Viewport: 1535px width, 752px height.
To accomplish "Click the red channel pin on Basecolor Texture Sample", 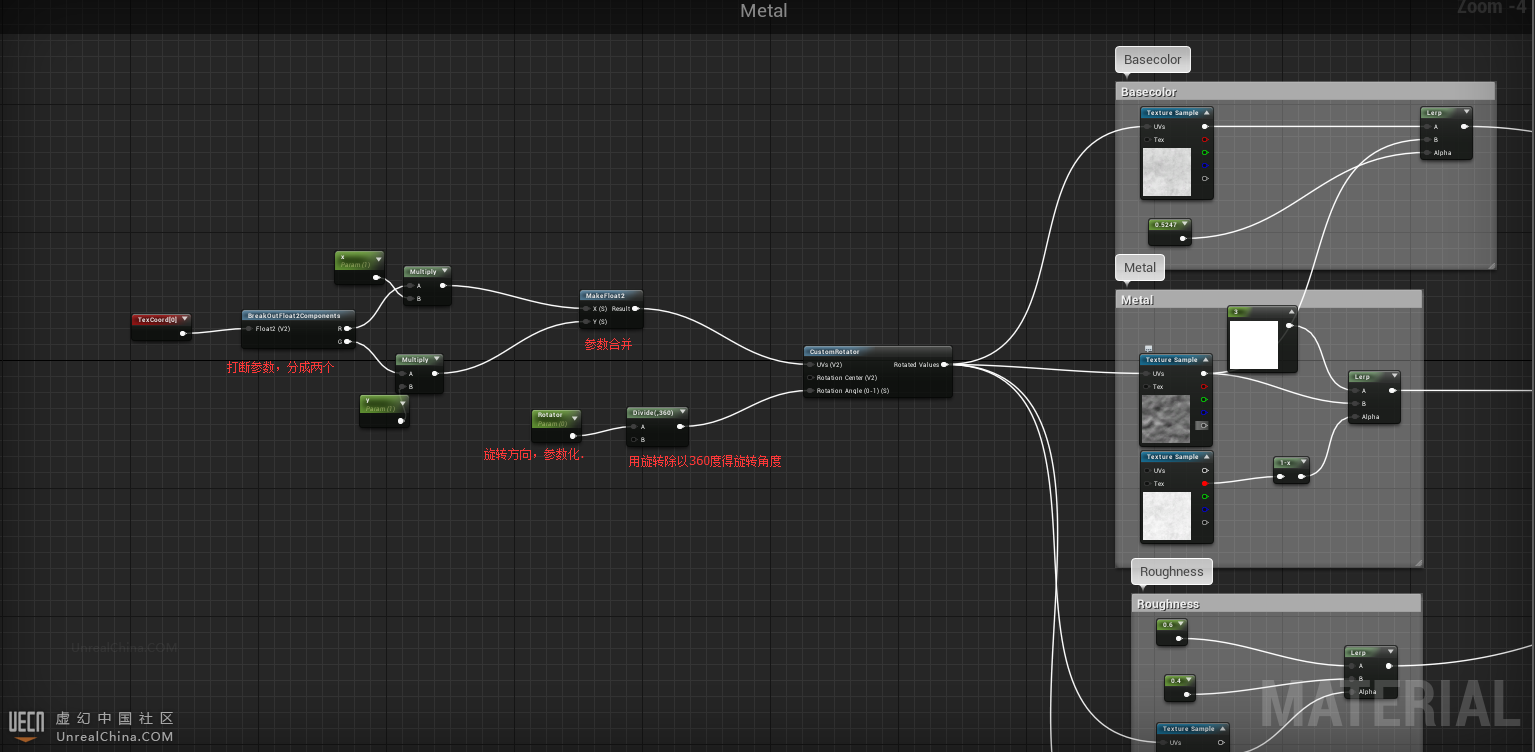I will pos(1205,140).
